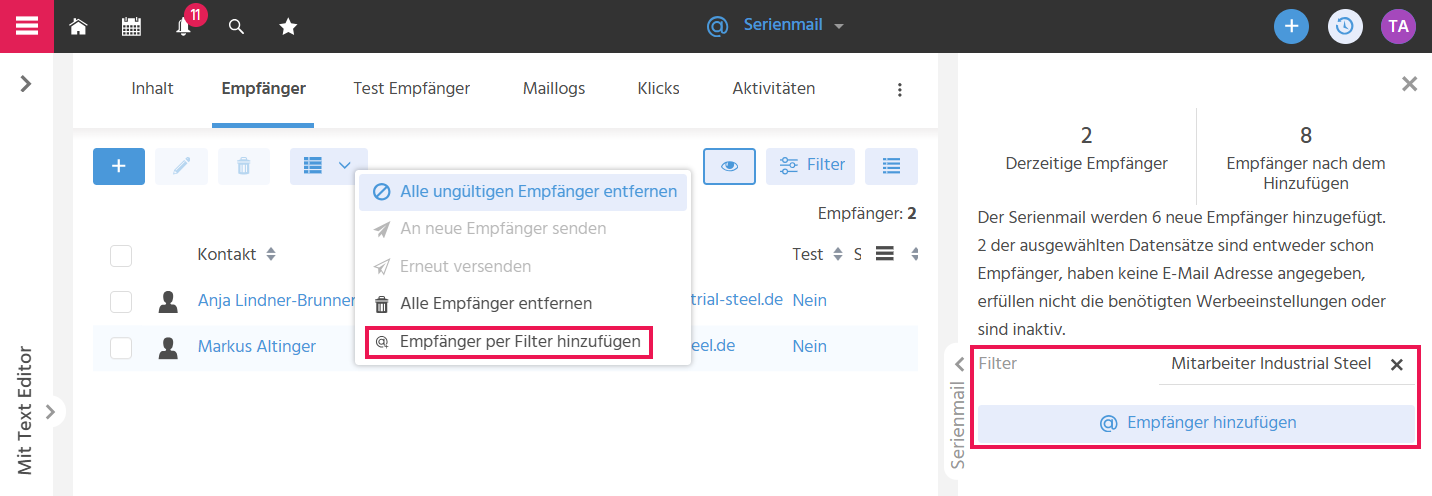The image size is (1432, 496).
Task: Open the Aktivitäten tab
Action: pyautogui.click(x=773, y=88)
